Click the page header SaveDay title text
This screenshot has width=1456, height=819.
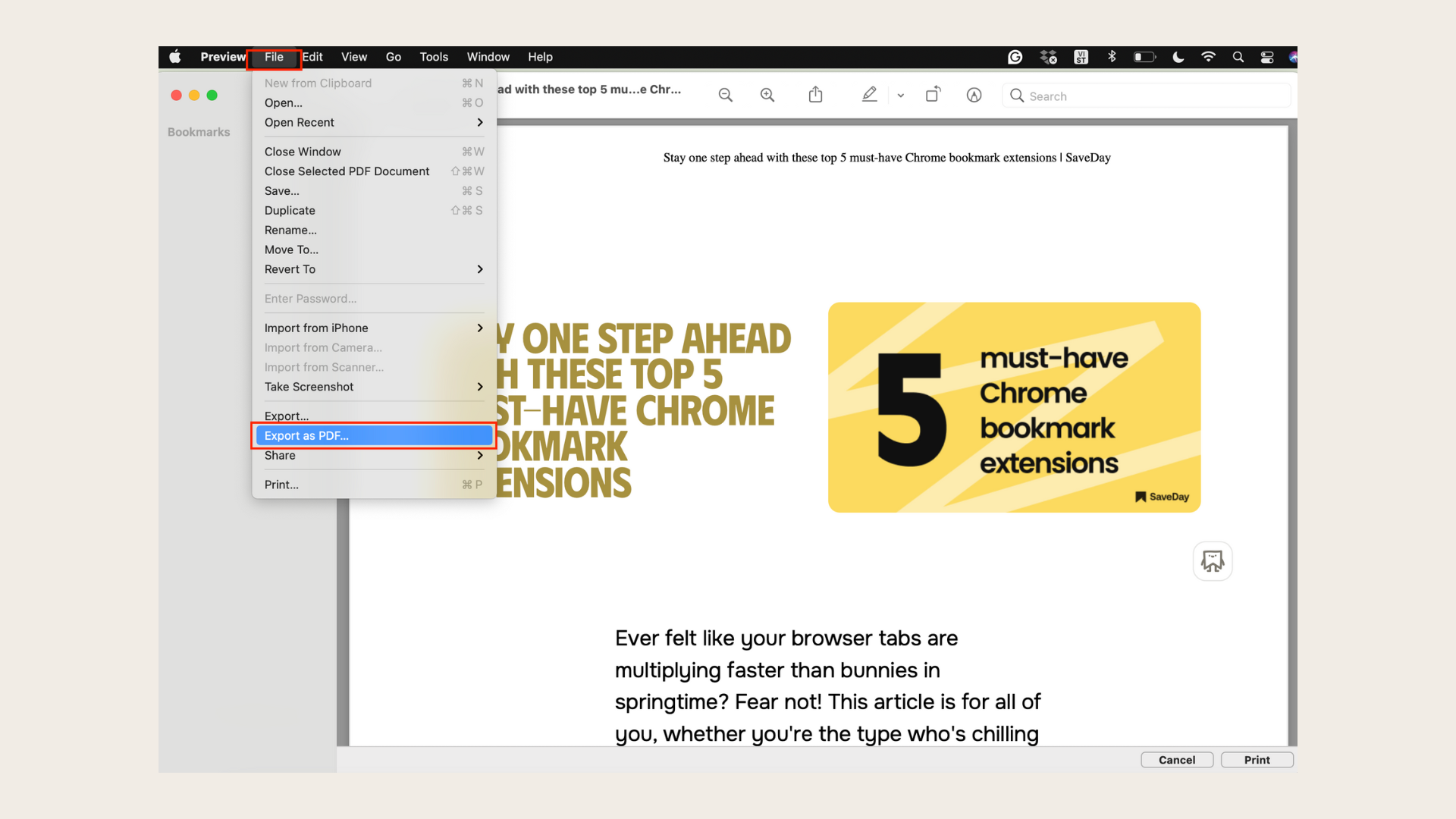(886, 158)
